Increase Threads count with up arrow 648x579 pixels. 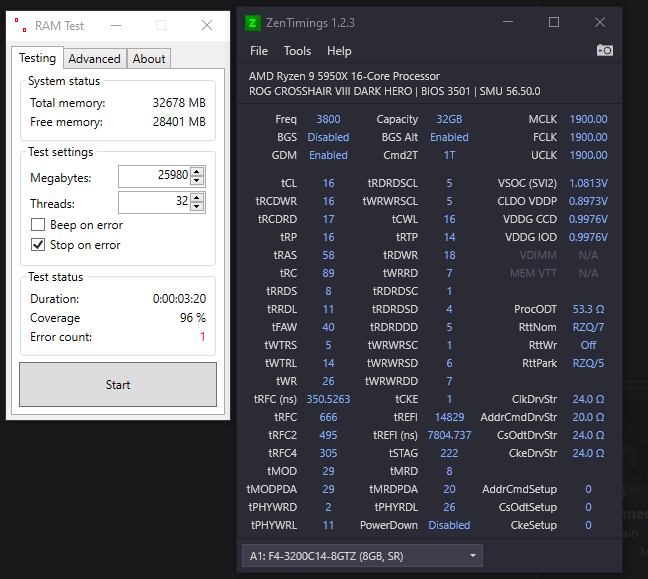[197, 198]
